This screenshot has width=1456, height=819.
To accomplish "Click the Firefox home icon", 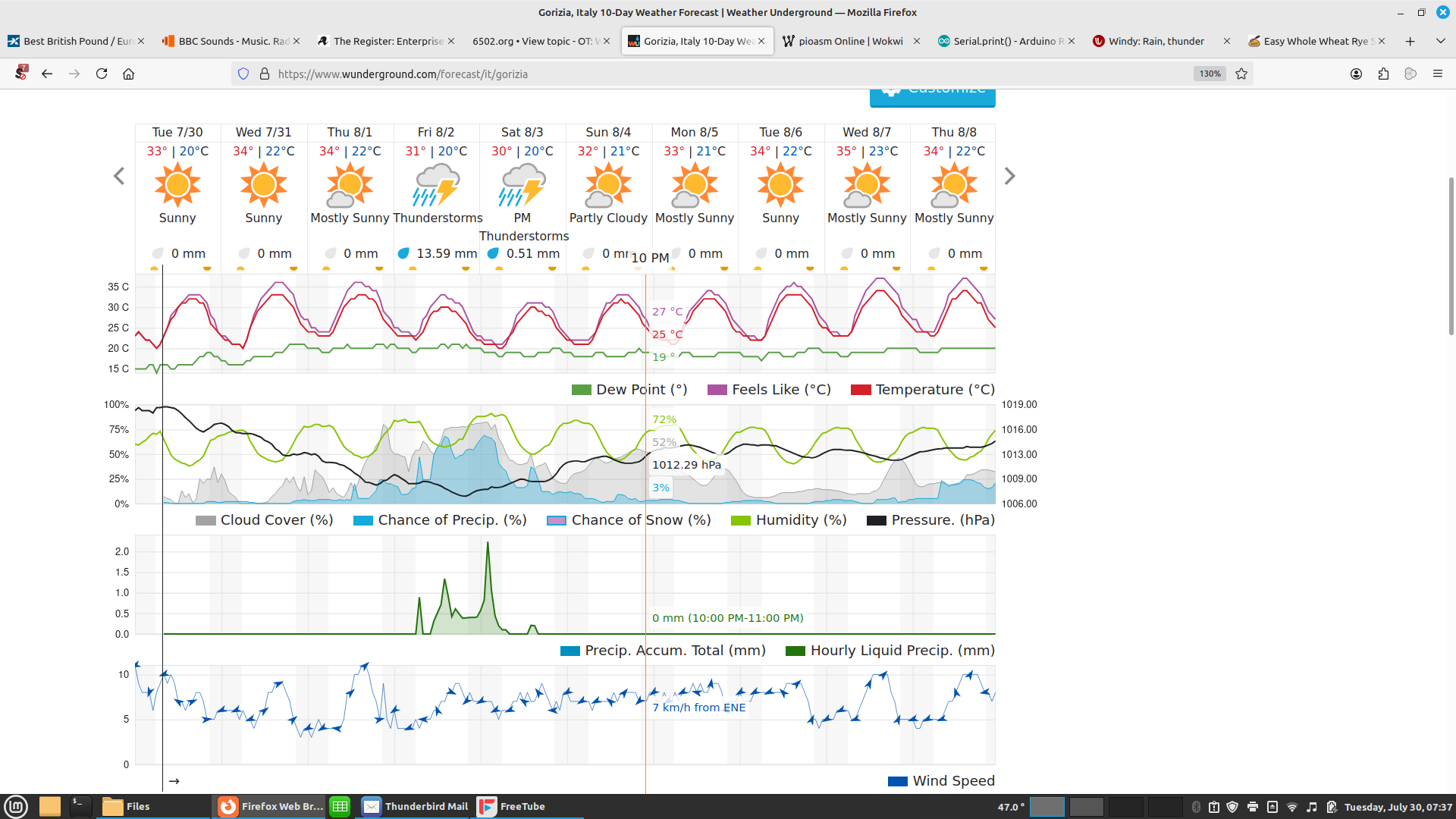I will pyautogui.click(x=129, y=74).
